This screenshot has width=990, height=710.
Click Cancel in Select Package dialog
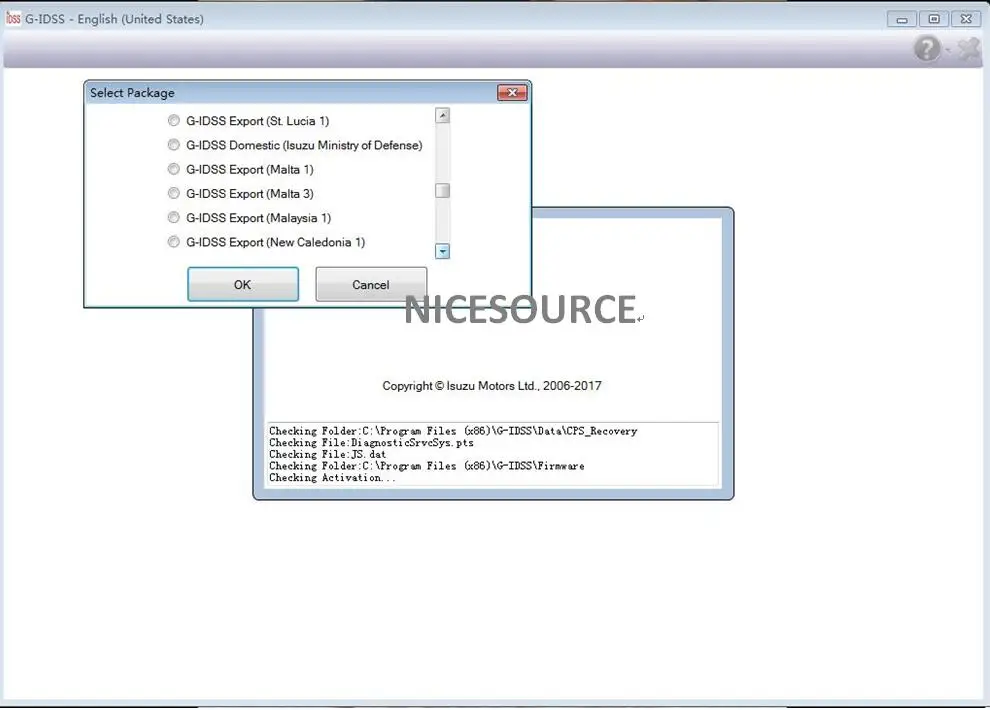click(371, 284)
